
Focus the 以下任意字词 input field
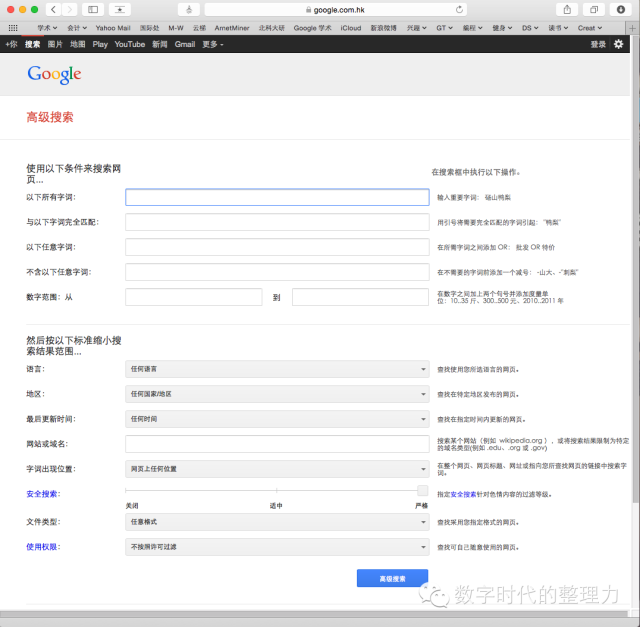pos(277,247)
